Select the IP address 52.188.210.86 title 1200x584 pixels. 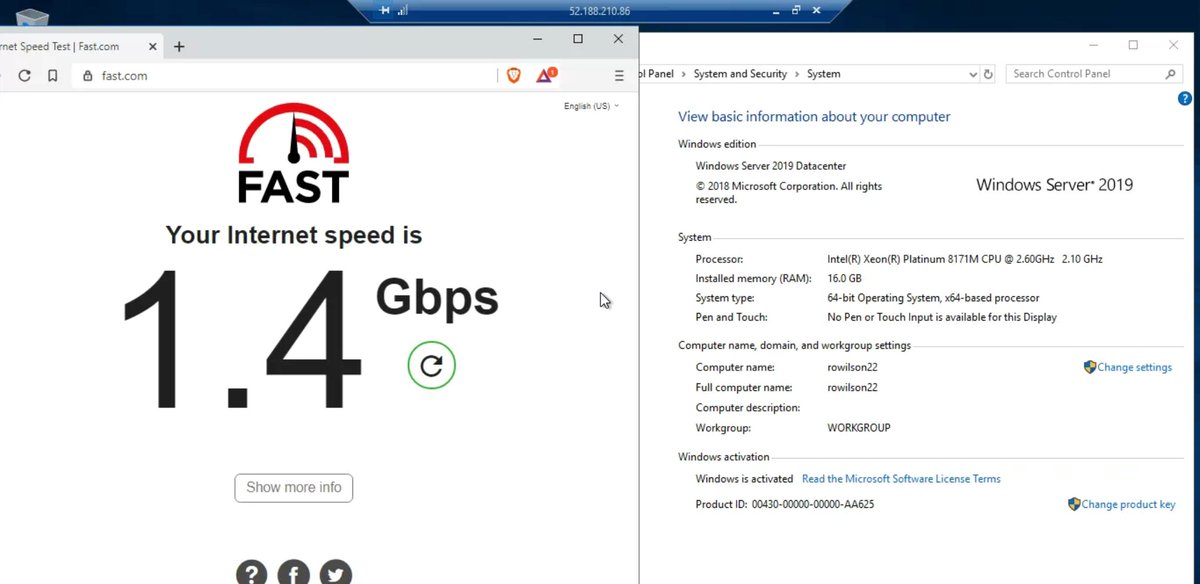[600, 11]
